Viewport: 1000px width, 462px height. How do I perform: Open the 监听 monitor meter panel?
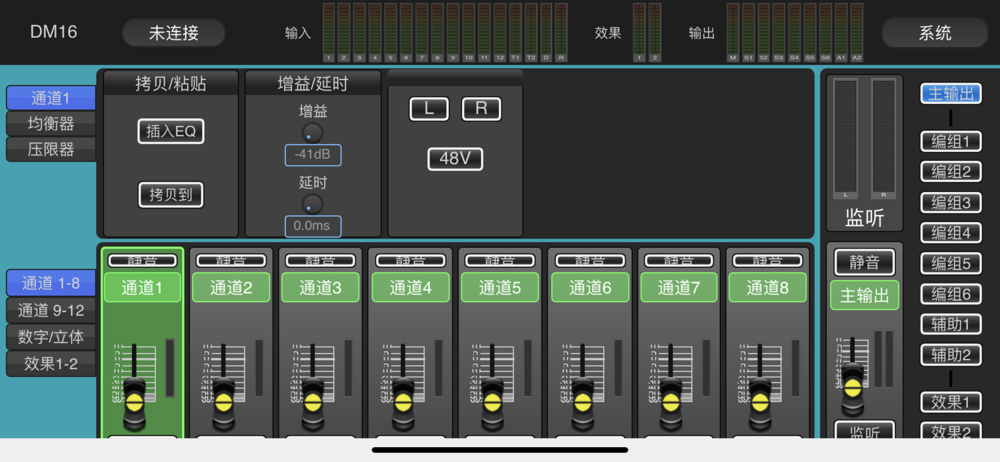pos(865,153)
